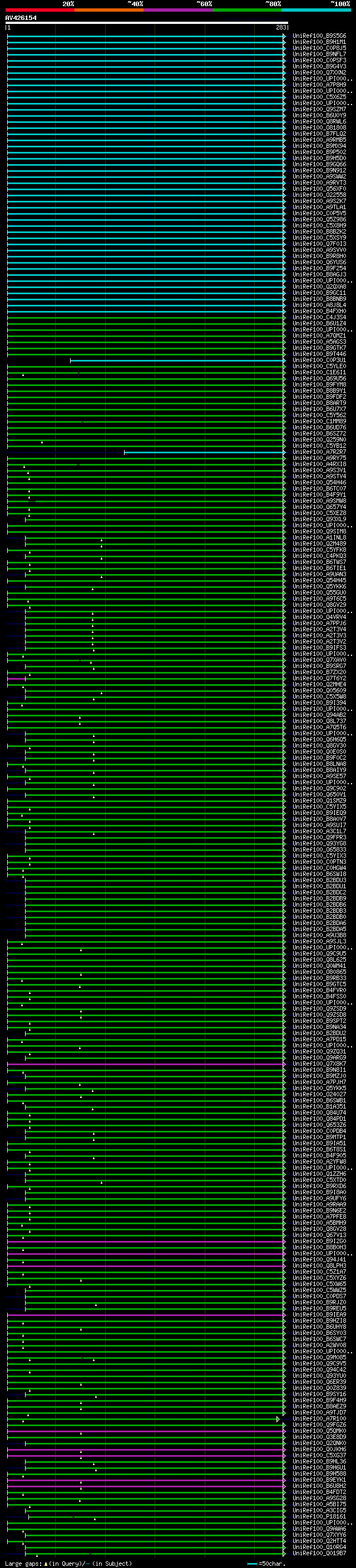Click the UniRef100_C4PKQ3 label
The image size is (356, 1568).
(x=319, y=556)
